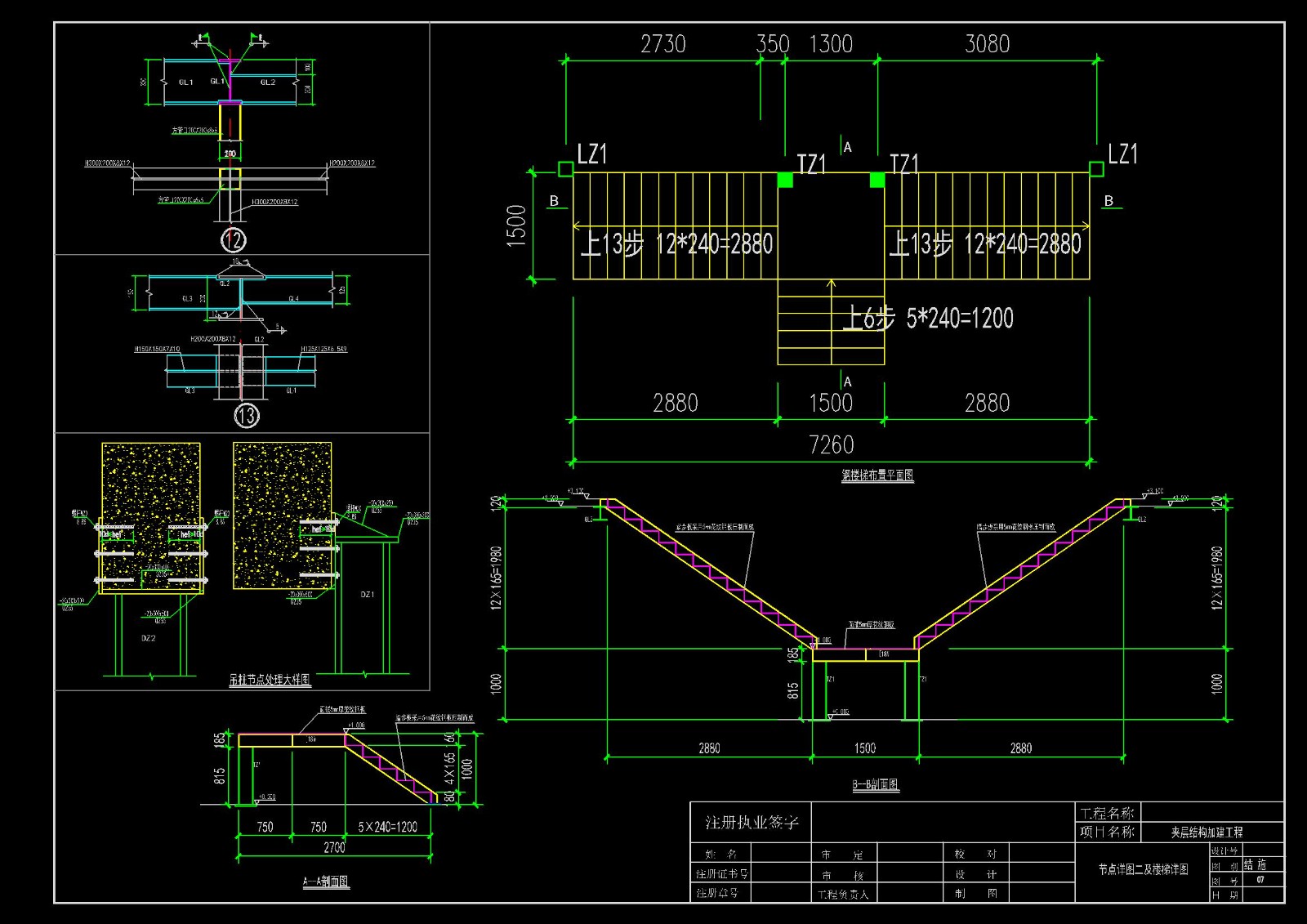1307x924 pixels.
Task: Click the right B section cut marker
Action: [x=1108, y=201]
